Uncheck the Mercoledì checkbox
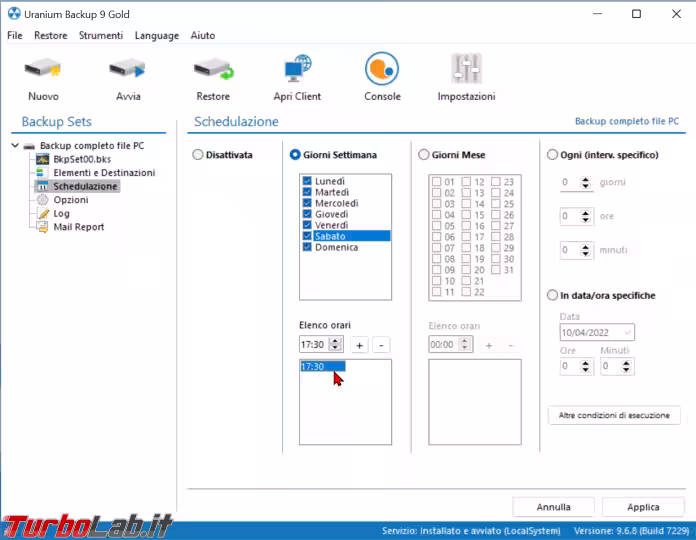The width and height of the screenshot is (696, 540). click(x=307, y=203)
